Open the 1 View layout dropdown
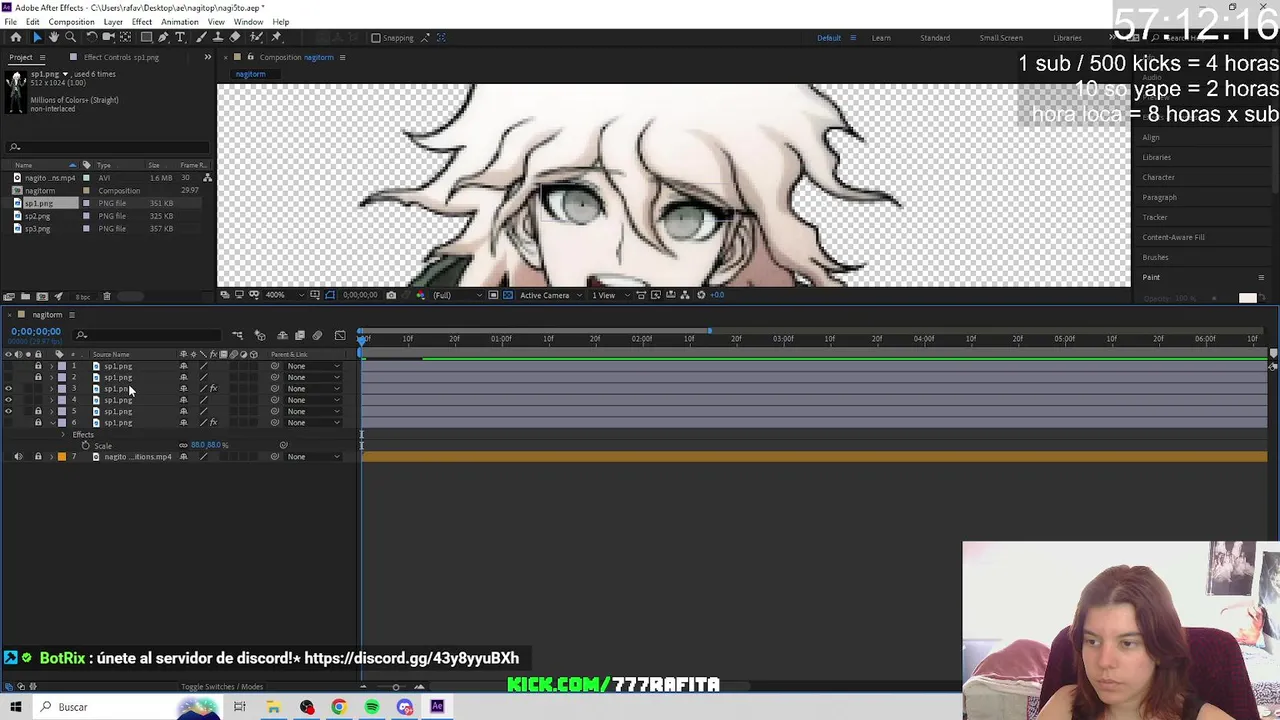The height and width of the screenshot is (720, 1280). pyautogui.click(x=611, y=295)
